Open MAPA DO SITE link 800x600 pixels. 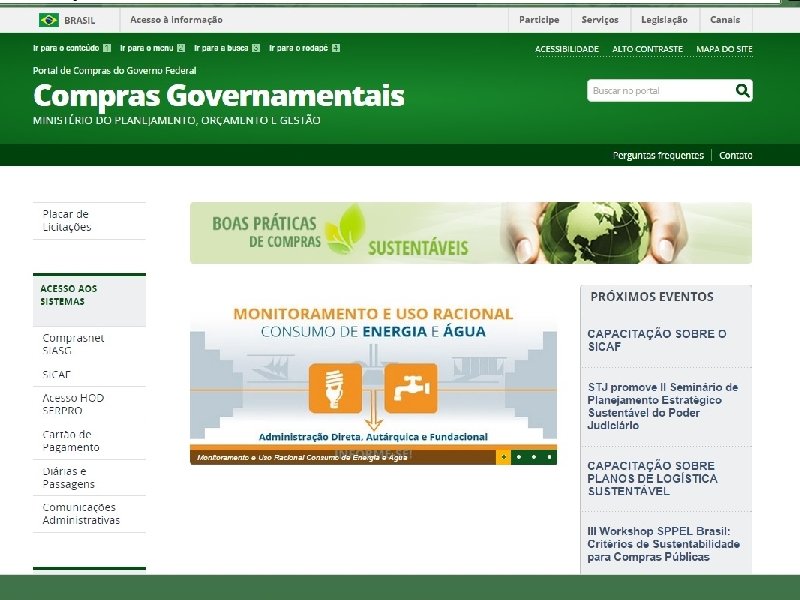pos(724,49)
